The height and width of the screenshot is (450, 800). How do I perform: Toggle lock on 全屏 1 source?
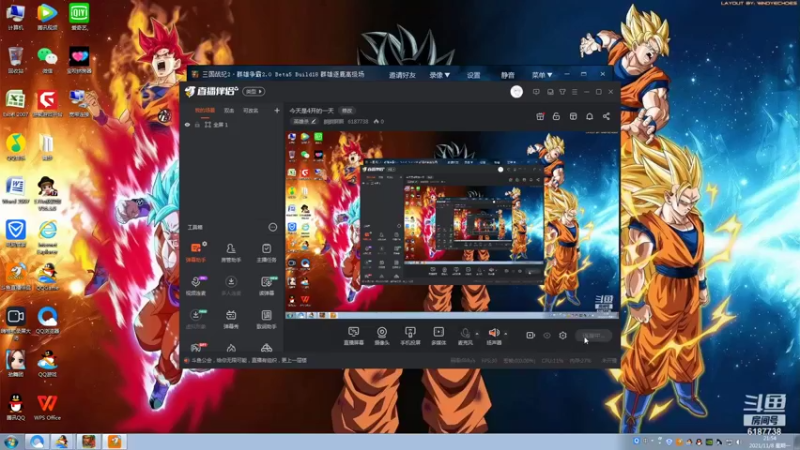(197, 124)
